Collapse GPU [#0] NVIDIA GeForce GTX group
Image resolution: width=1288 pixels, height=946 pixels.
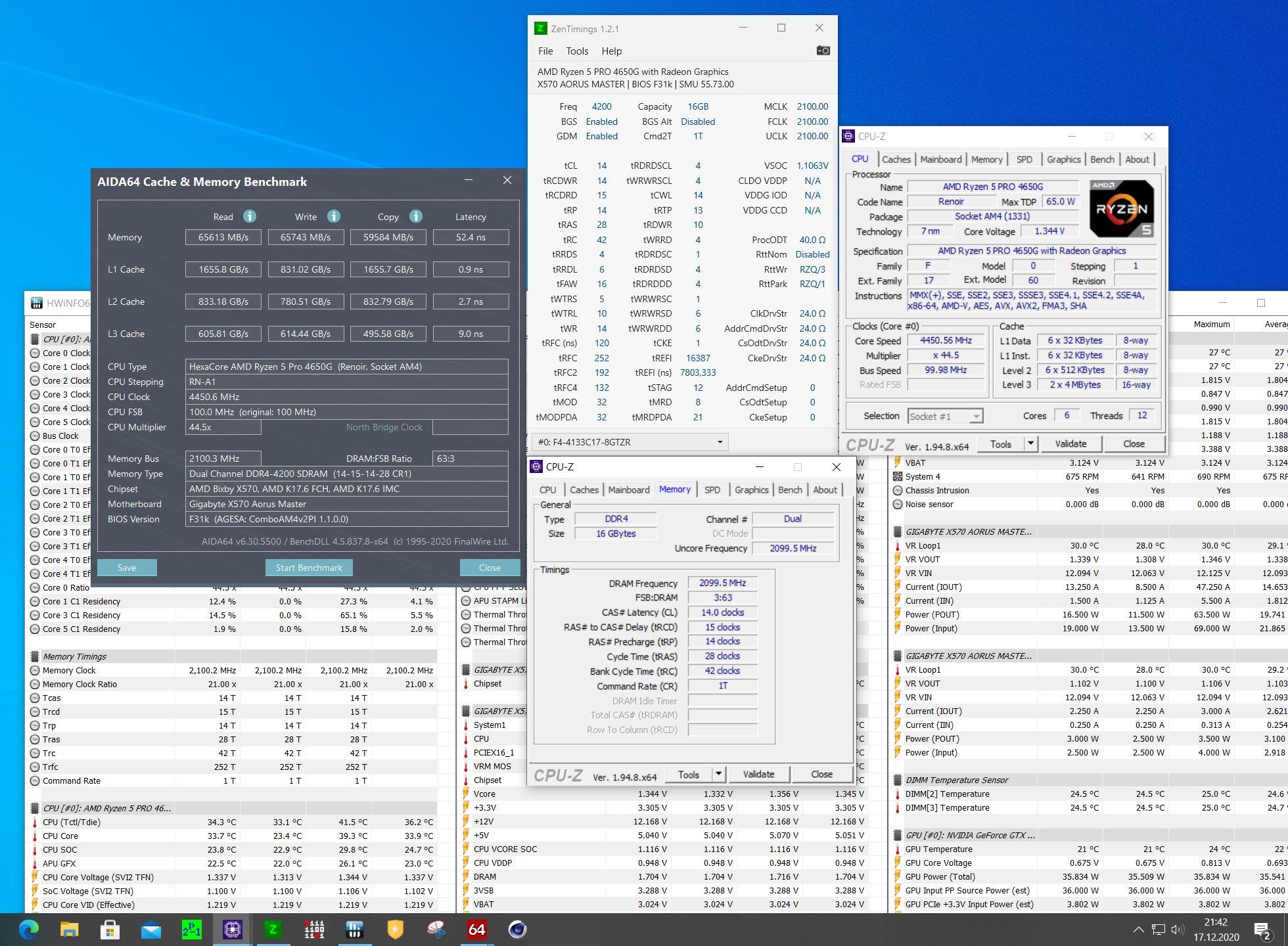point(898,835)
